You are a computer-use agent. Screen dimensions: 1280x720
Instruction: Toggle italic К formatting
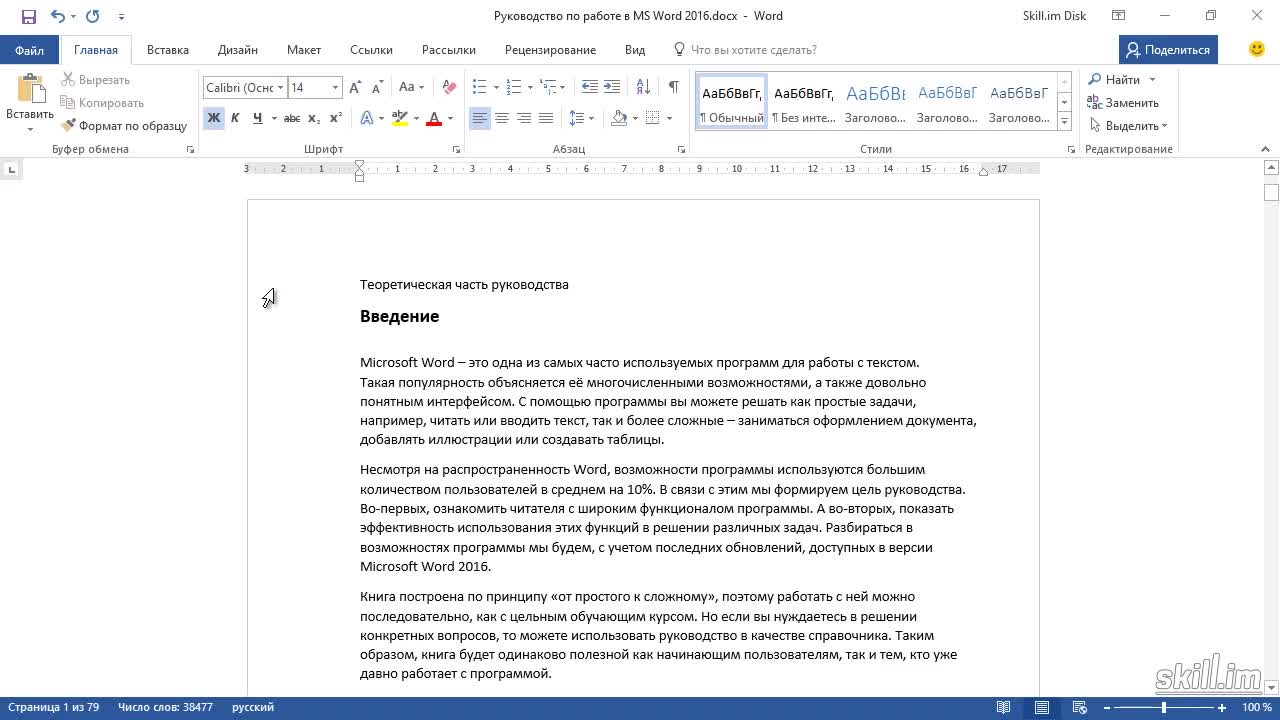[x=235, y=118]
